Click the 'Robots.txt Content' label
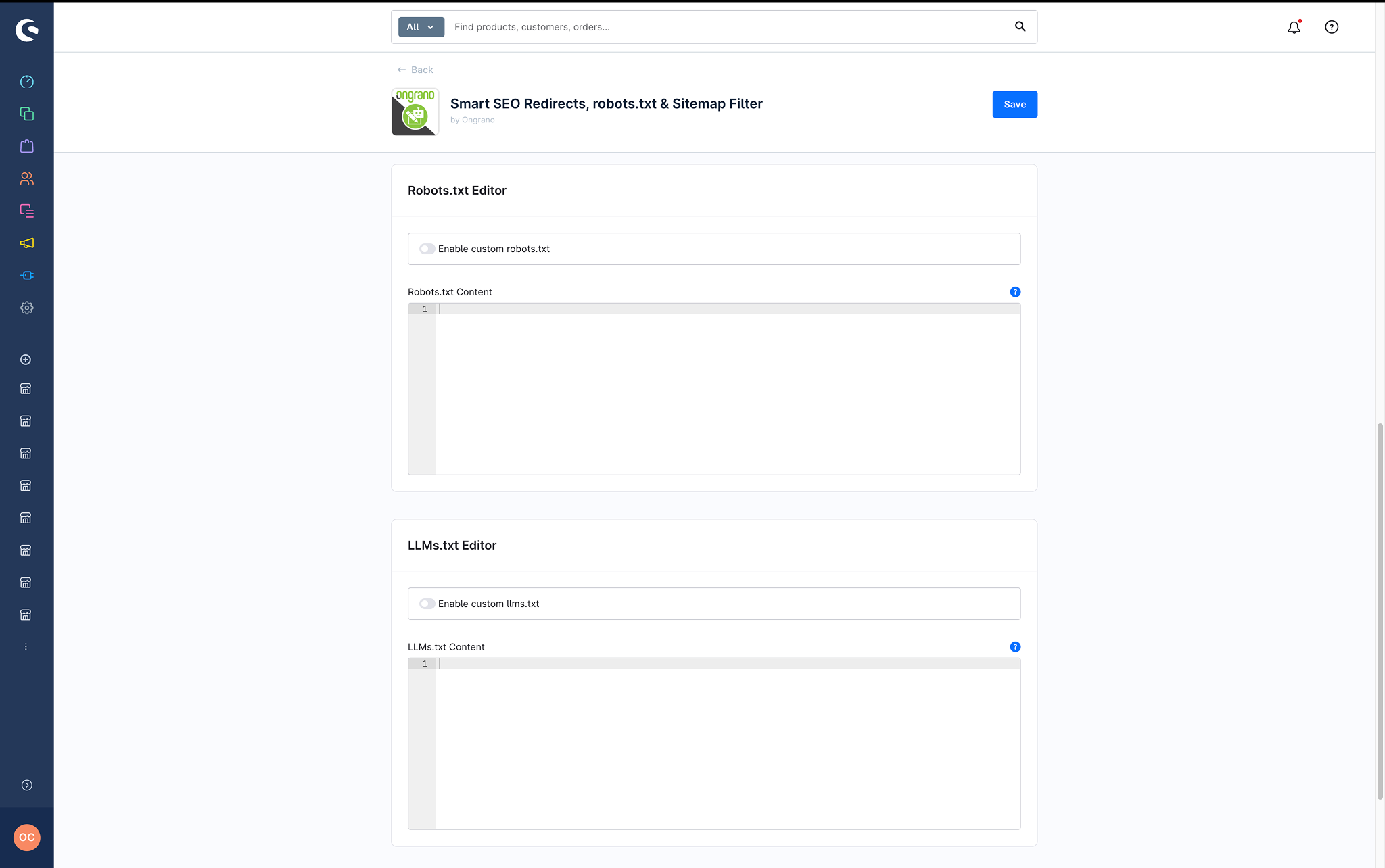Viewport: 1385px width, 868px height. point(450,292)
